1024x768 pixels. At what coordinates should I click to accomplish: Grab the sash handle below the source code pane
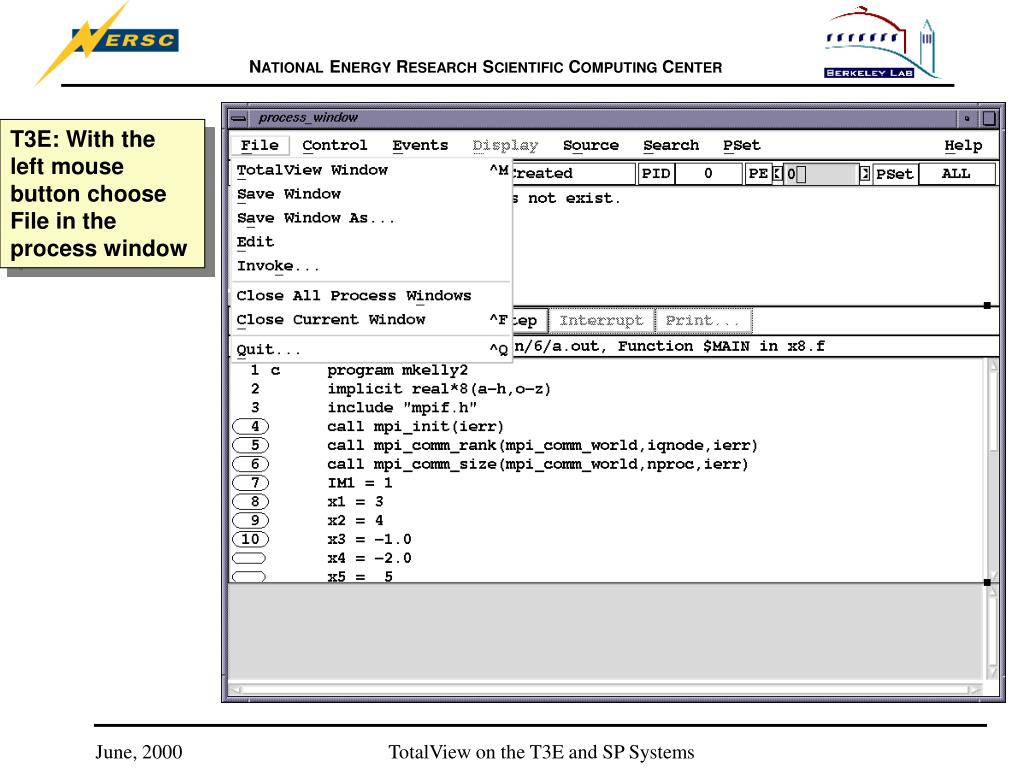click(987, 582)
